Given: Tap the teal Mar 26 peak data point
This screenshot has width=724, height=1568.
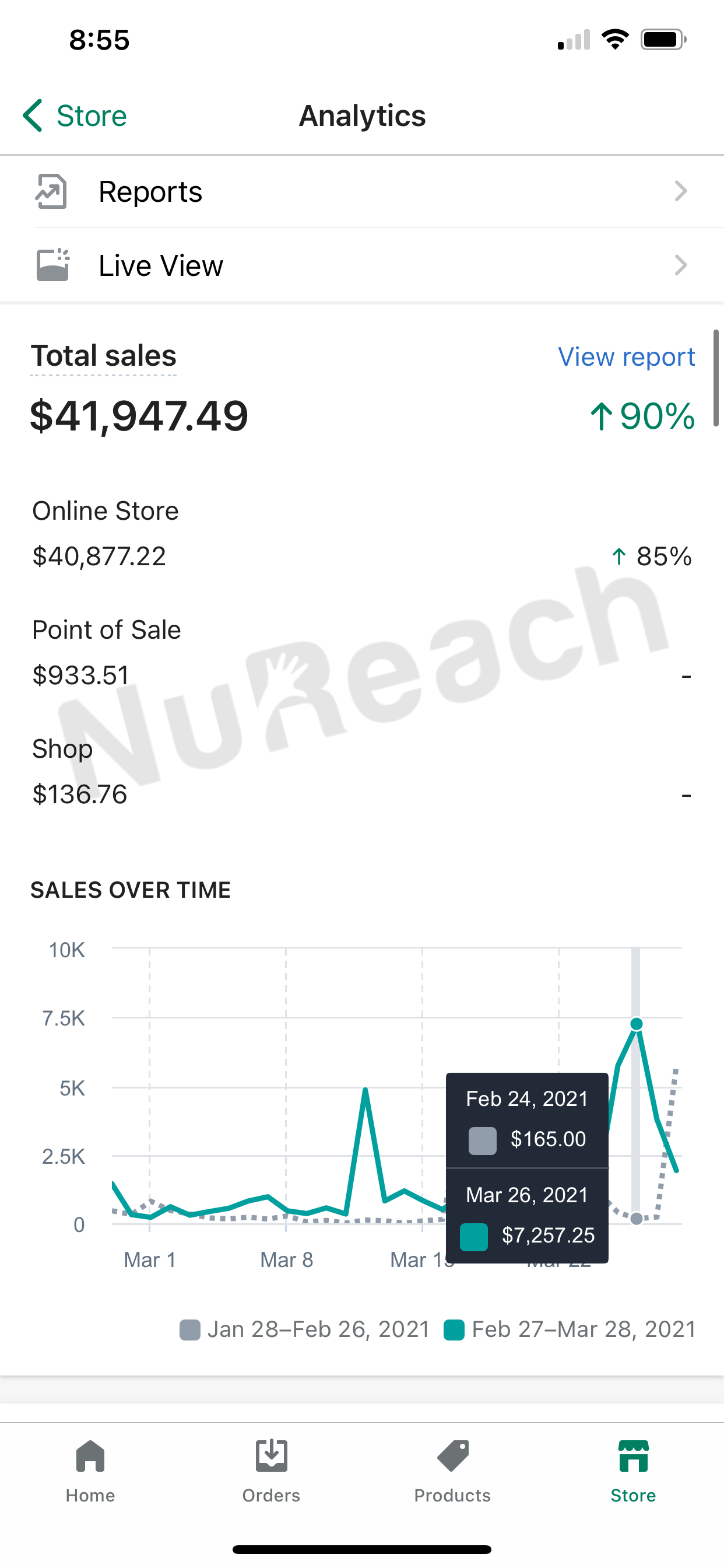Looking at the screenshot, I should click(x=637, y=1024).
